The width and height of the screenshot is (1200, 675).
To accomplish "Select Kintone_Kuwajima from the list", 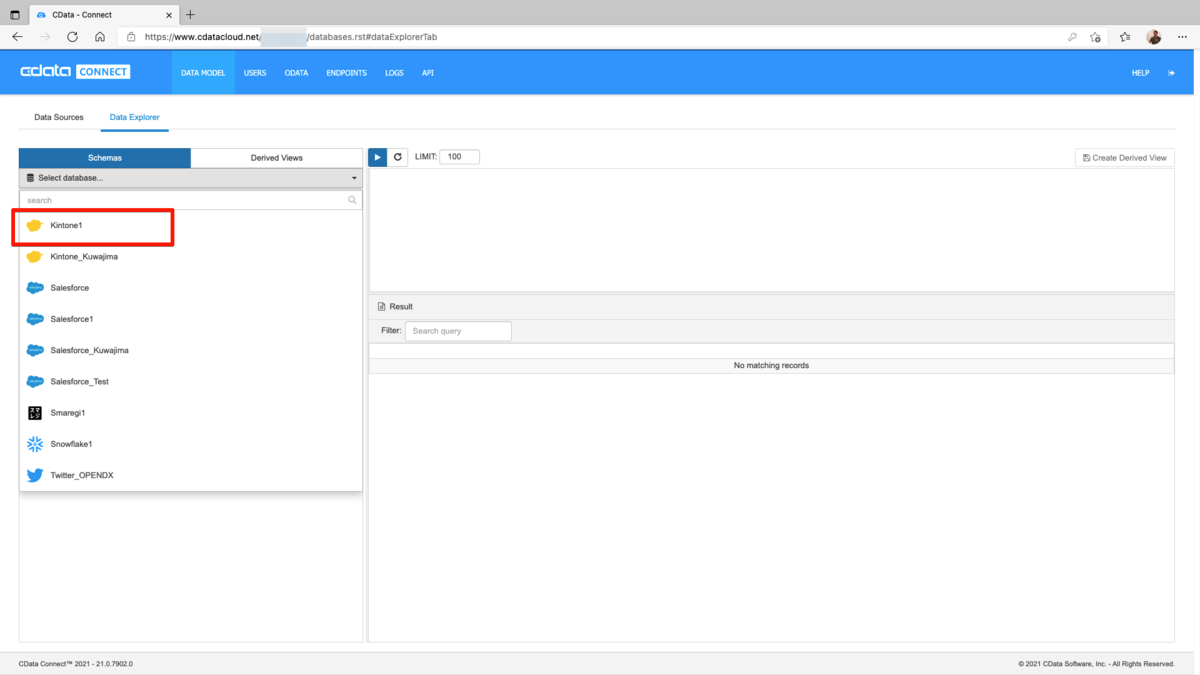I will pyautogui.click(x=191, y=257).
